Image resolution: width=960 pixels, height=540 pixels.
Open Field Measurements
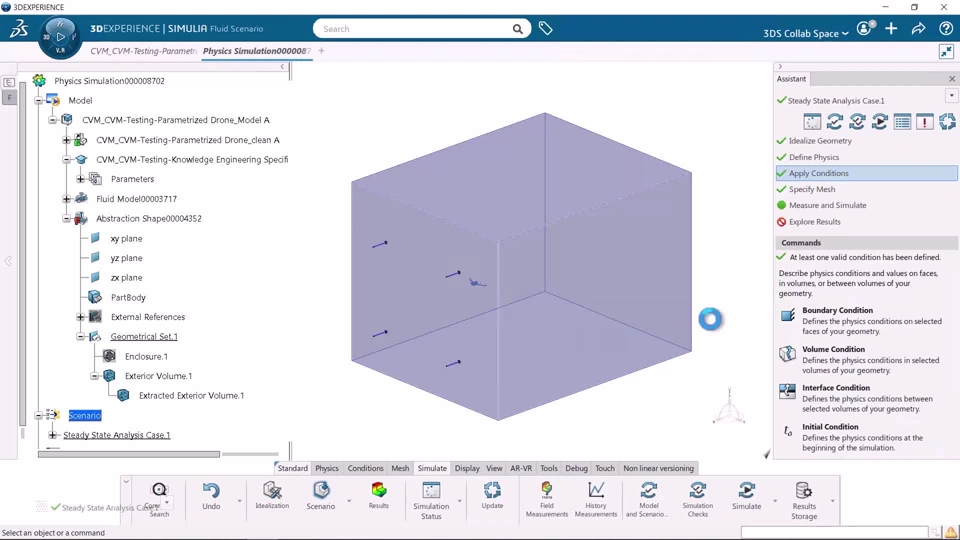click(x=547, y=490)
